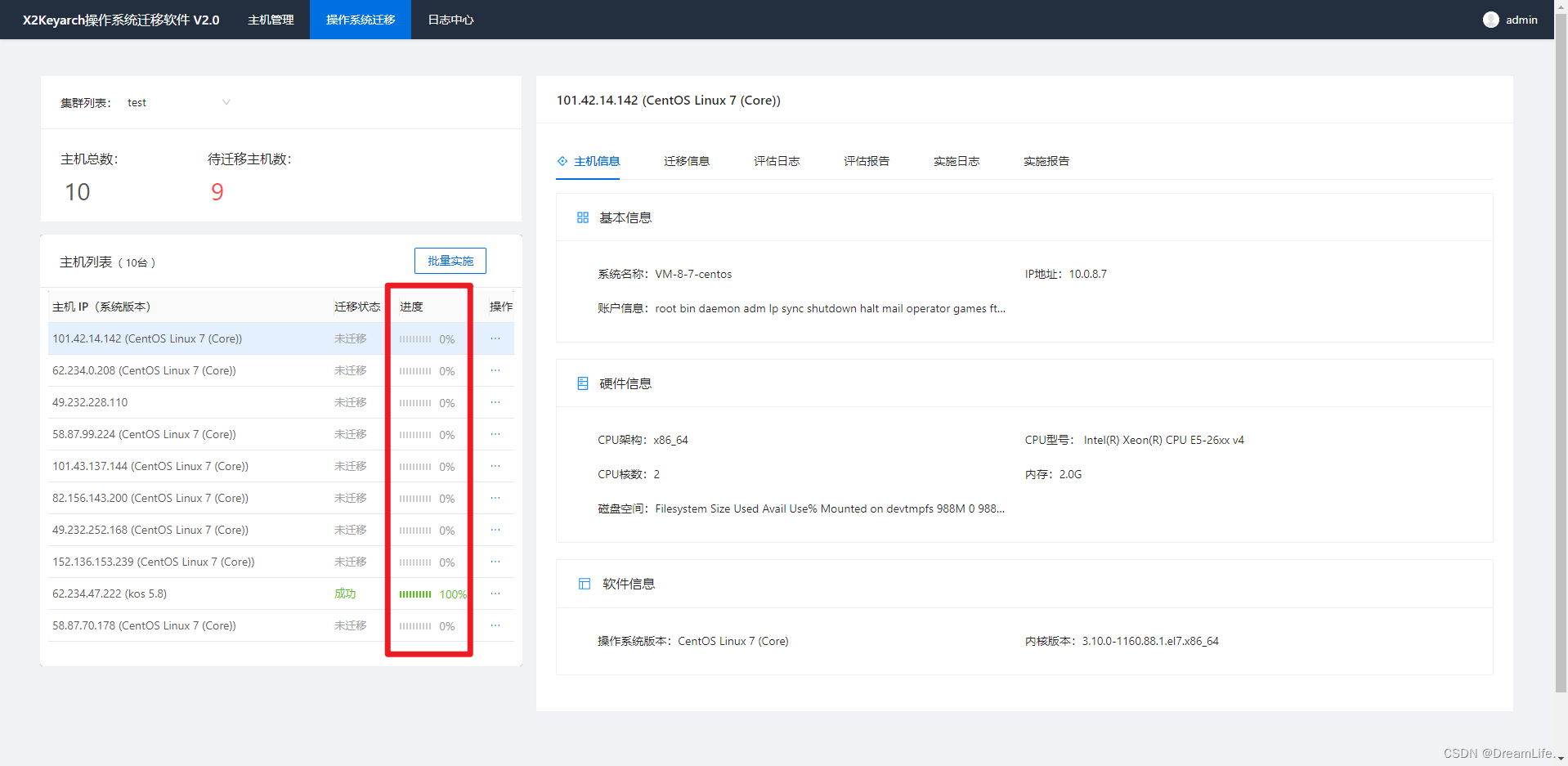Image resolution: width=1568 pixels, height=766 pixels.
Task: Open actions menu for host 101.42.14.142
Action: point(495,338)
